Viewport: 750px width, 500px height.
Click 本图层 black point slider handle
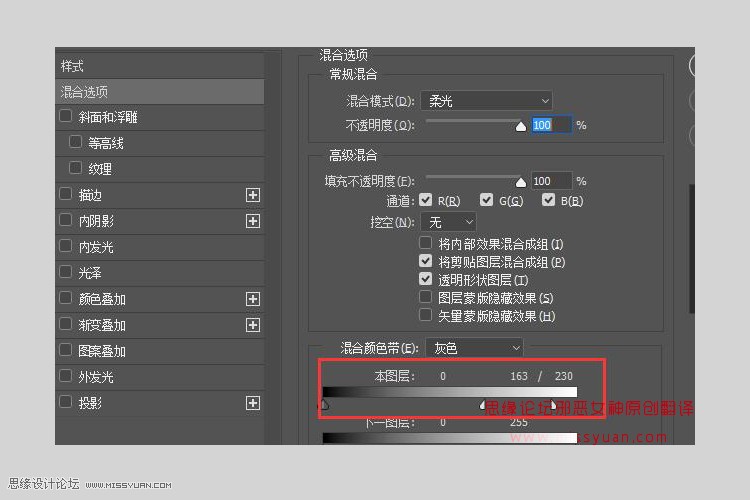[x=324, y=405]
